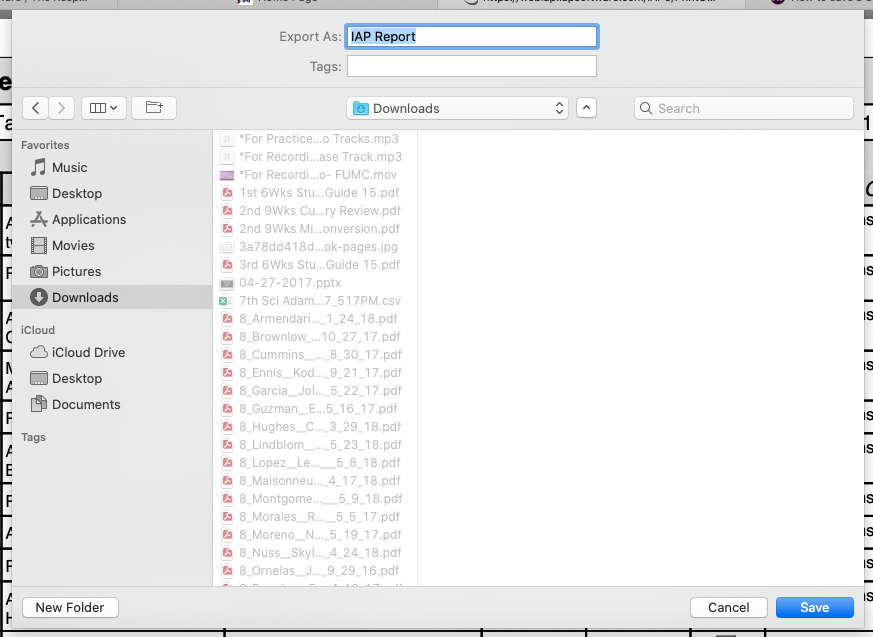
Task: Click the Save button
Action: (x=815, y=607)
